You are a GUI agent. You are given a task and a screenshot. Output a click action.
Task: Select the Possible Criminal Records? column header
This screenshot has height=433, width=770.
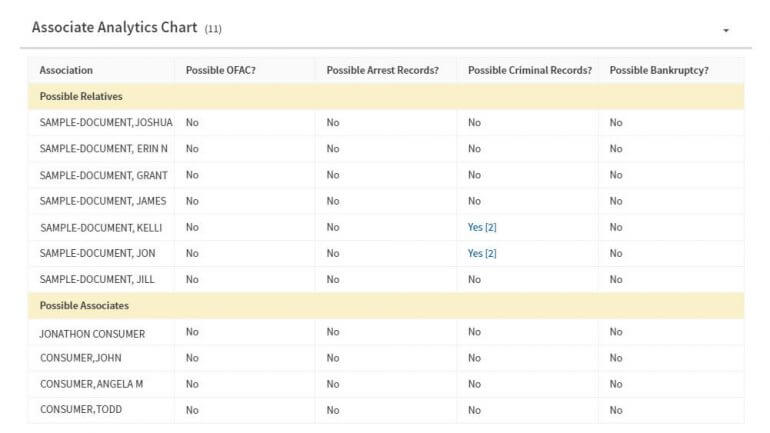[x=530, y=70]
